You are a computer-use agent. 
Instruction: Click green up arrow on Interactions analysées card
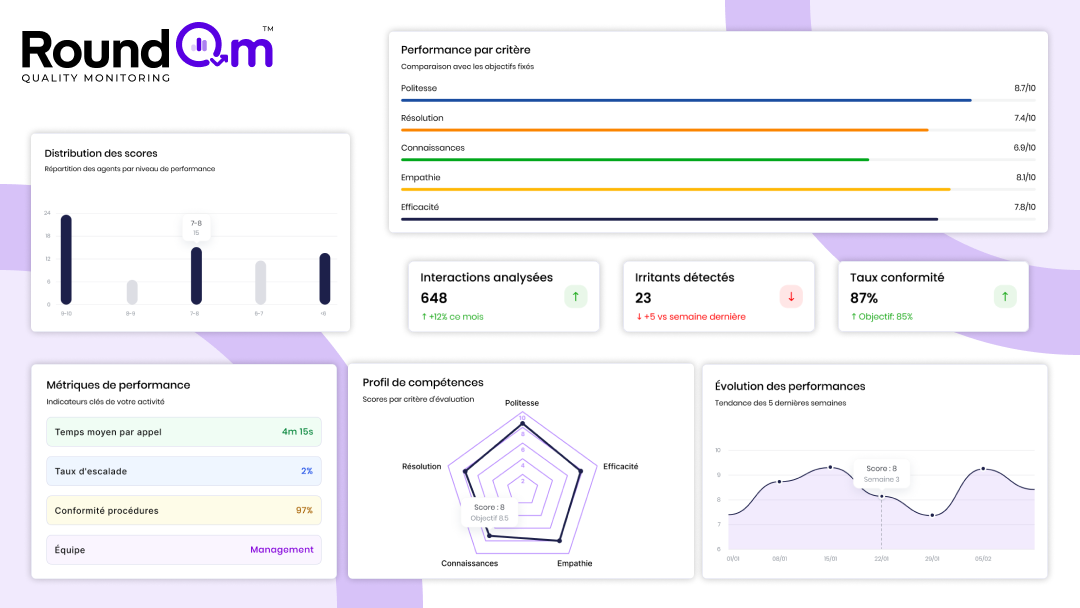(x=575, y=296)
